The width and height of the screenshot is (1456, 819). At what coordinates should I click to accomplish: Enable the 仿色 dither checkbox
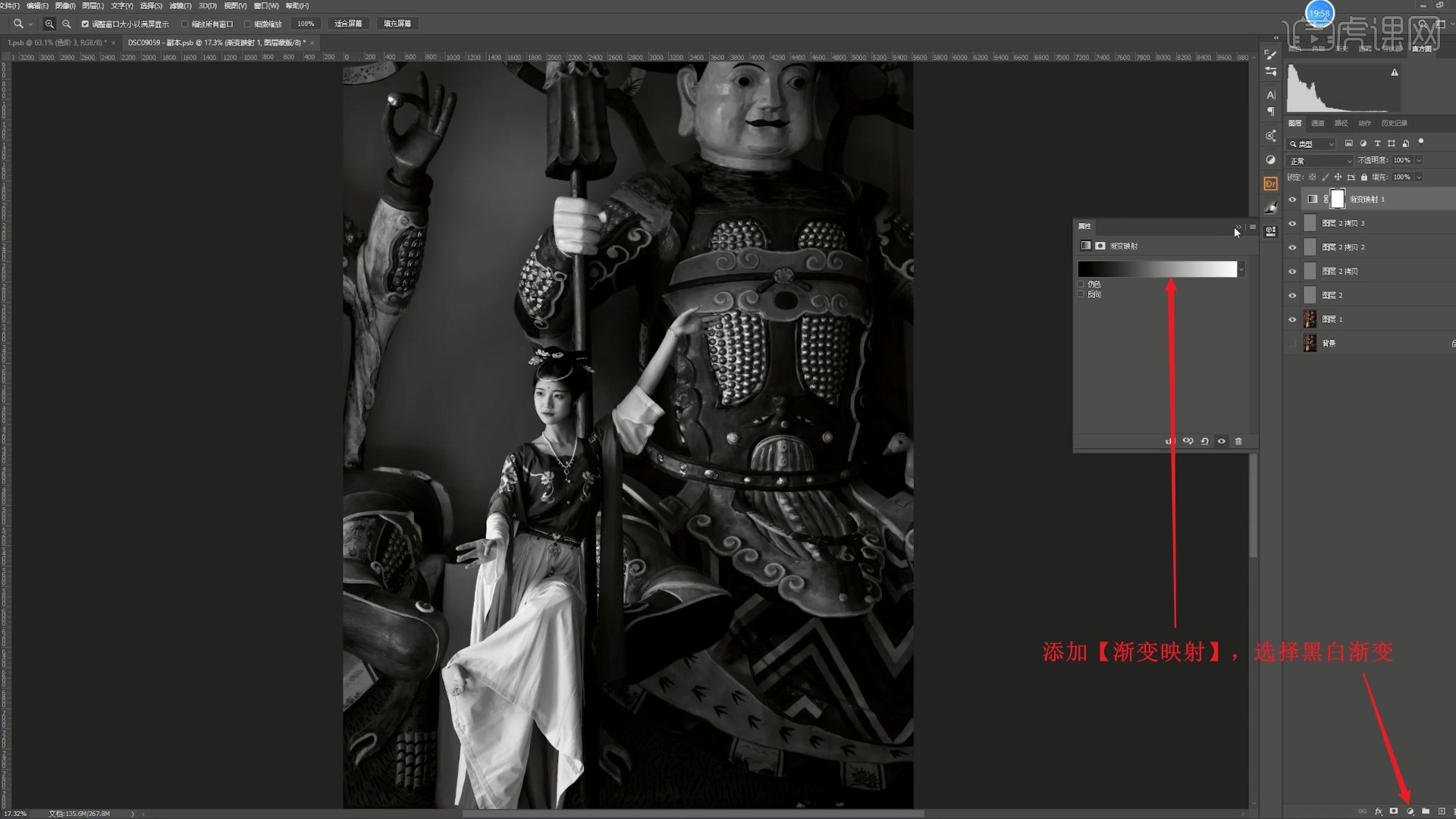pyautogui.click(x=1081, y=284)
